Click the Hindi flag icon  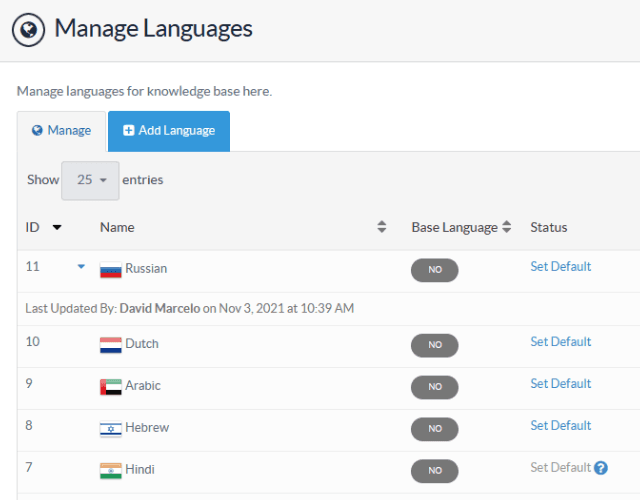click(x=111, y=471)
